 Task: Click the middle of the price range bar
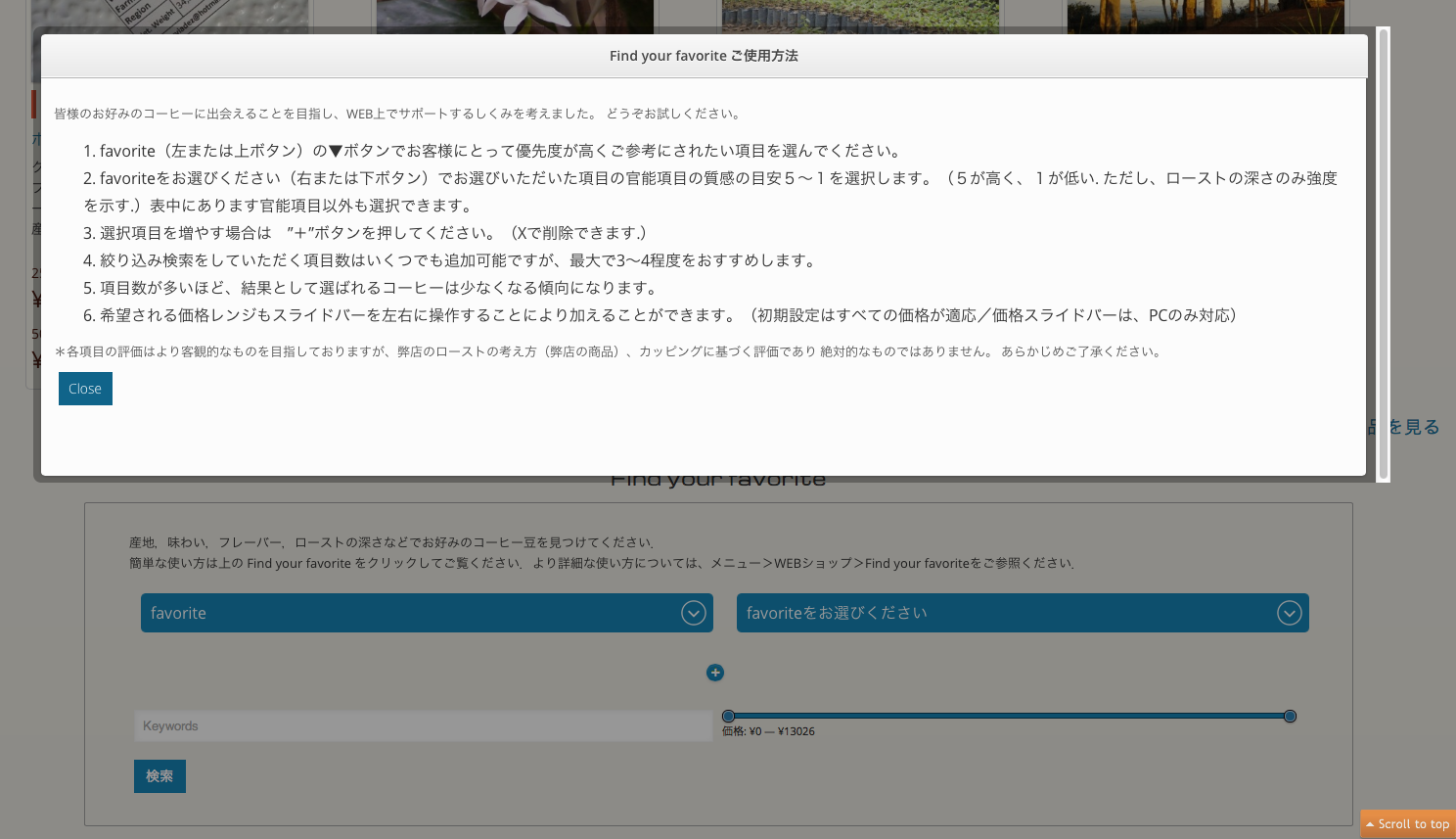click(x=1009, y=716)
